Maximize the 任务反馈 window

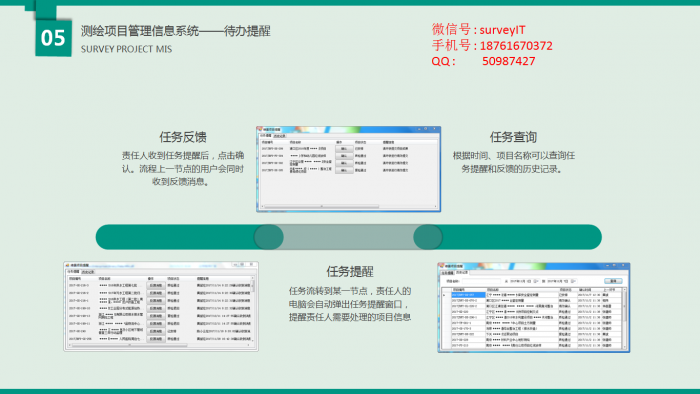coord(426,129)
